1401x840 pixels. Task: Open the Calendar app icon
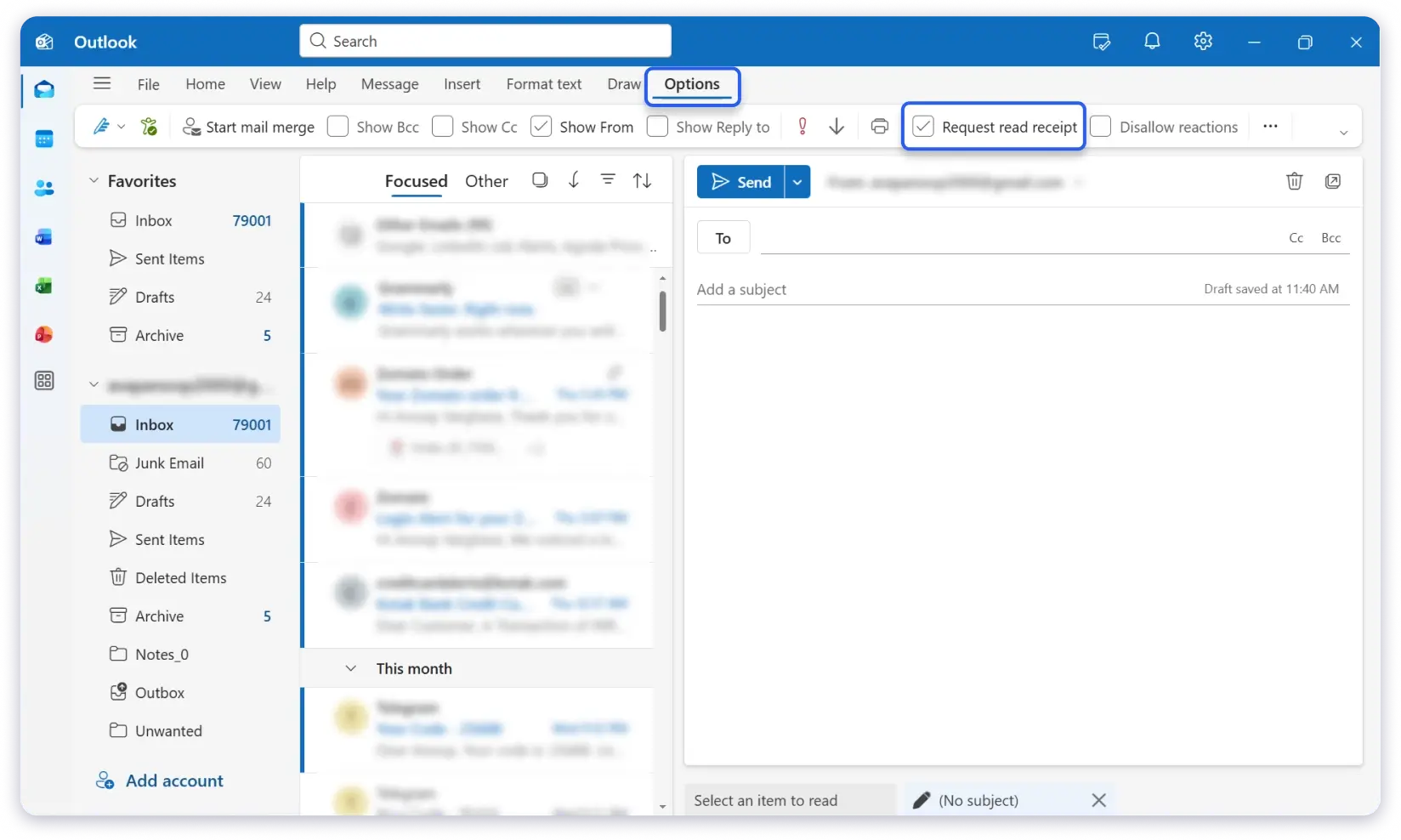pos(44,139)
